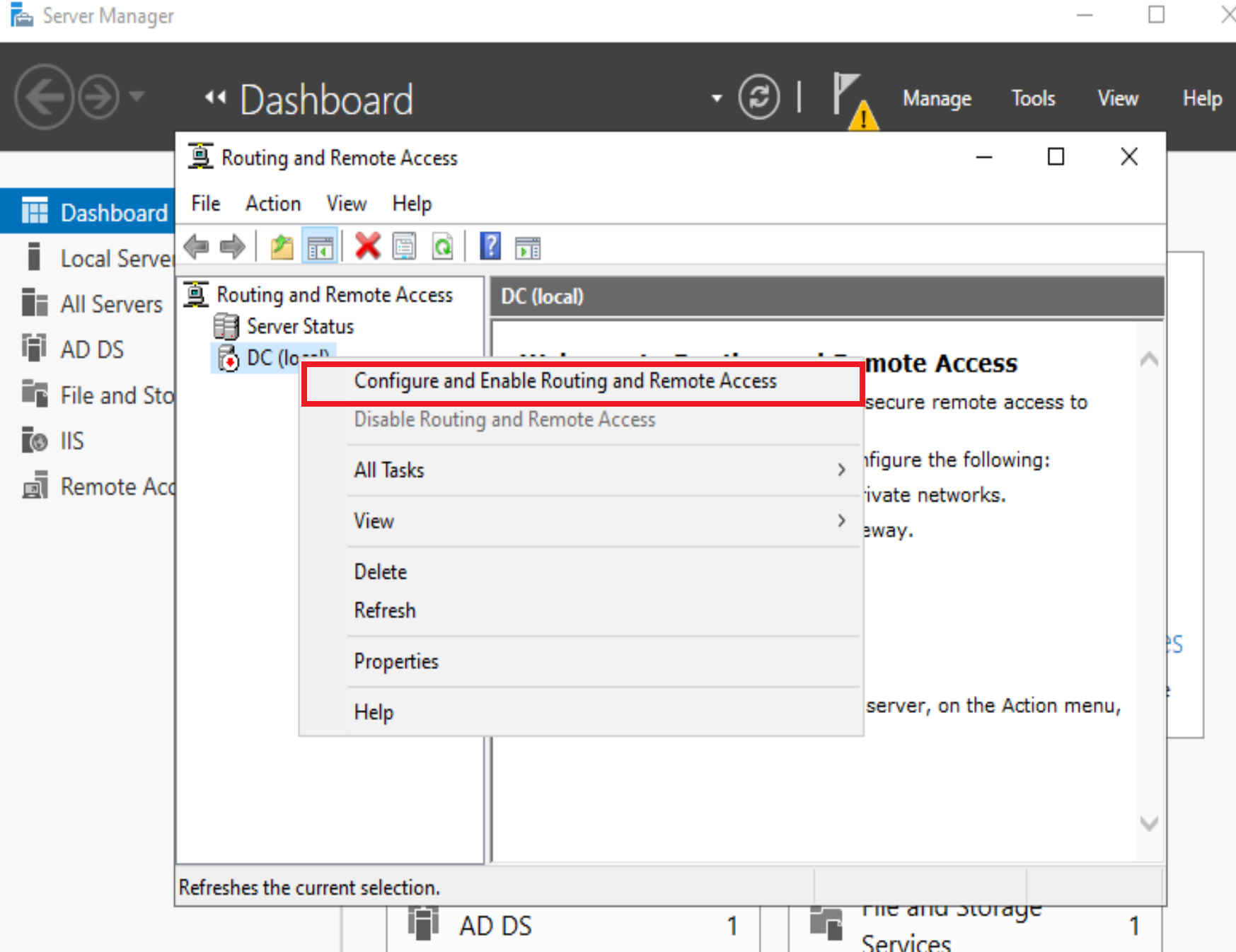Choose Refresh from the context menu
This screenshot has width=1236, height=952.
pyautogui.click(x=581, y=610)
